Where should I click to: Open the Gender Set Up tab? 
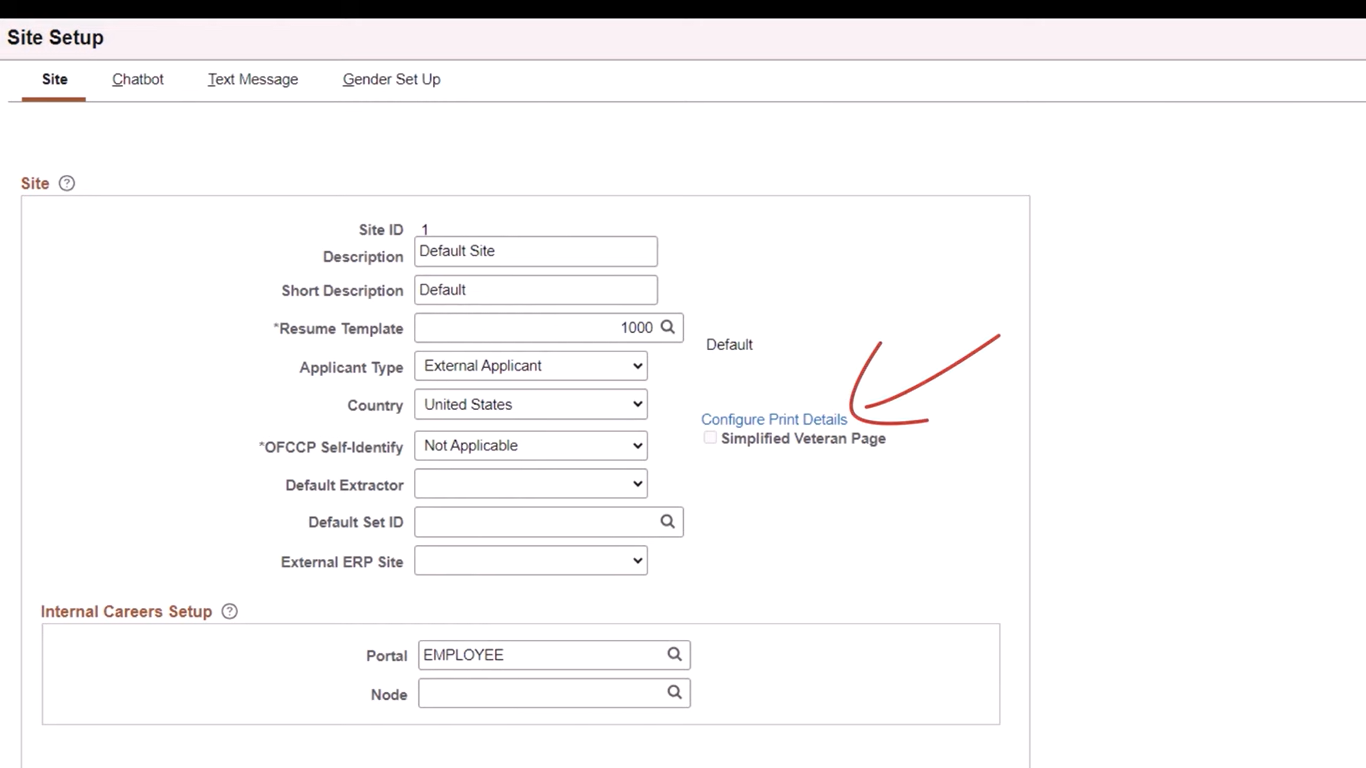[x=391, y=79]
